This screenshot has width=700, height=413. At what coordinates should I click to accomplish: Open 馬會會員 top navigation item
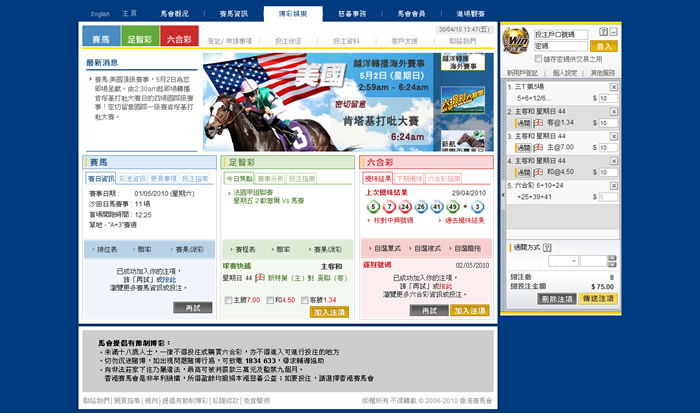(411, 14)
